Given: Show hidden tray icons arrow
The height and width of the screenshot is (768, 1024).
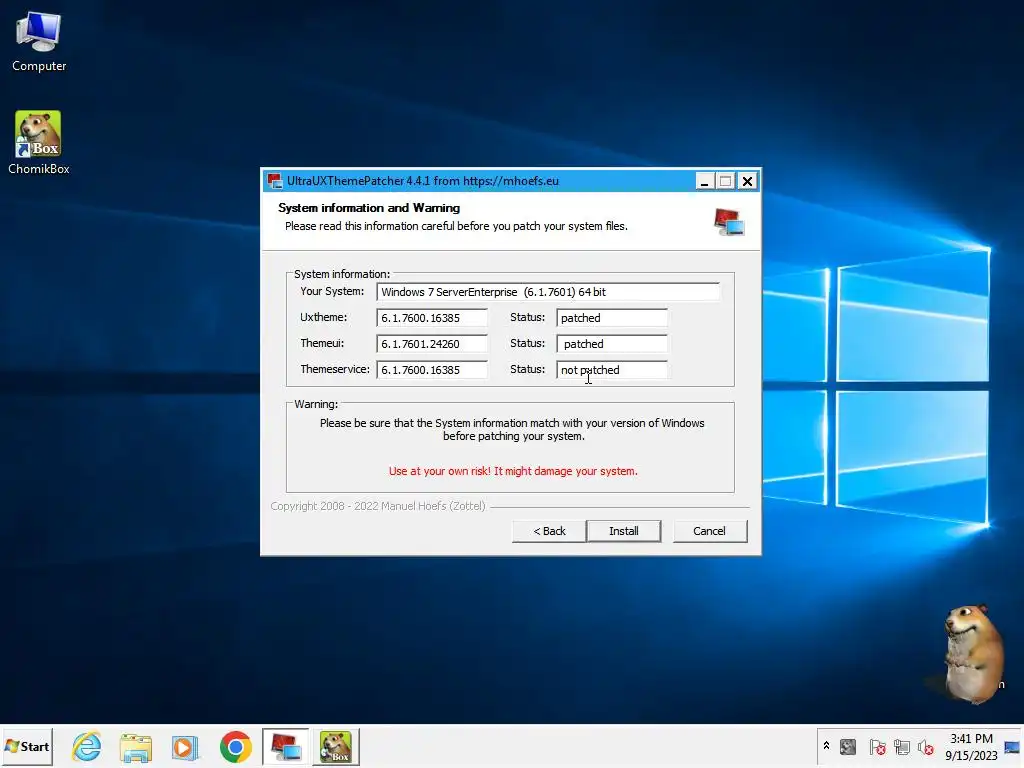Looking at the screenshot, I should click(x=826, y=746).
